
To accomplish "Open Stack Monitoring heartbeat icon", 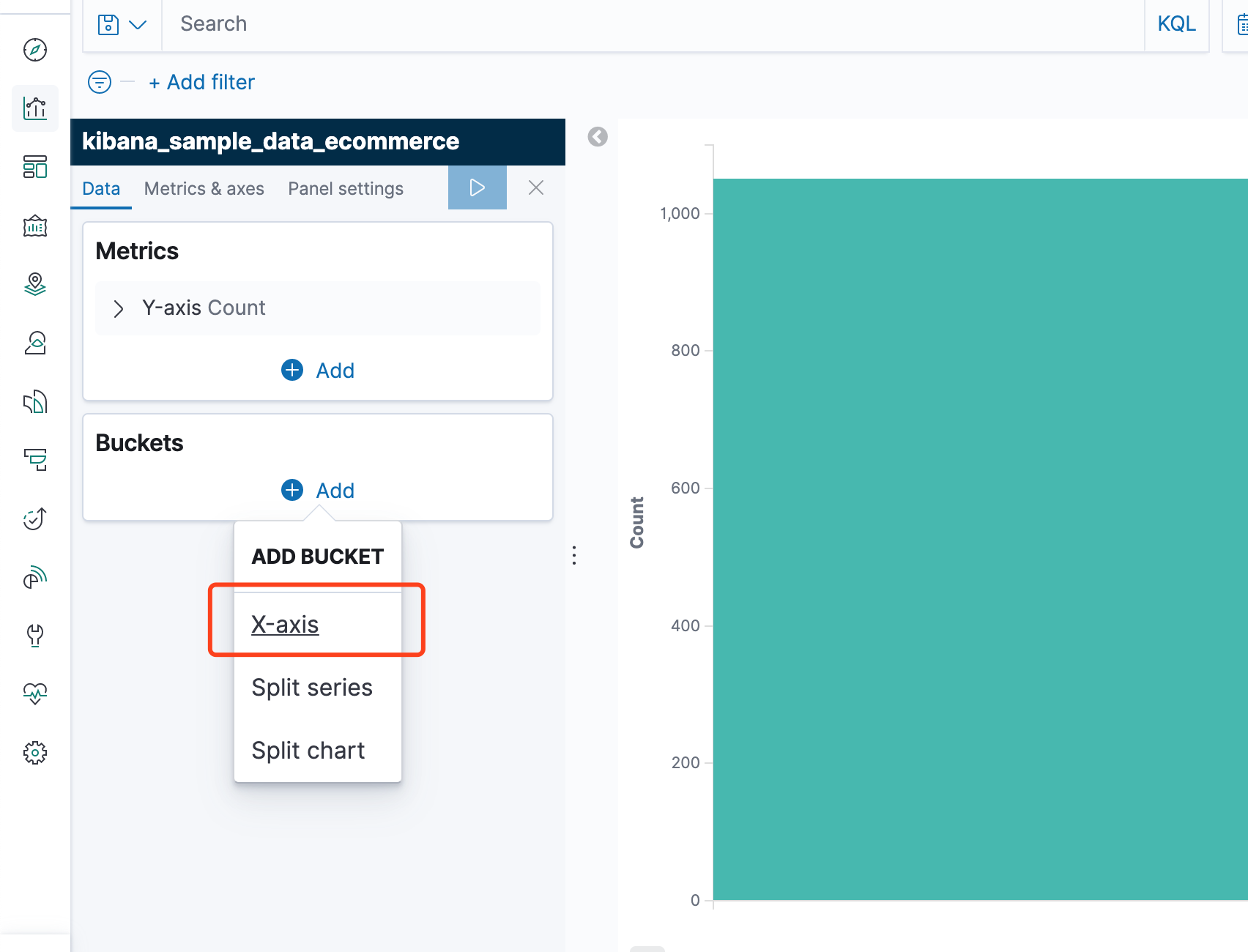I will coord(35,693).
